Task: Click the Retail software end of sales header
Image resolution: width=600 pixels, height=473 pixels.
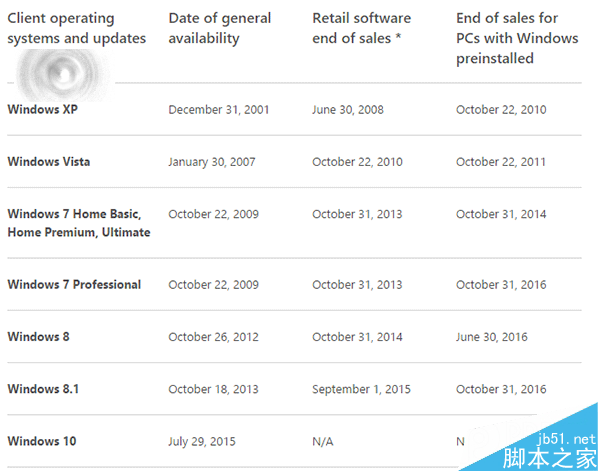Action: (x=361, y=29)
